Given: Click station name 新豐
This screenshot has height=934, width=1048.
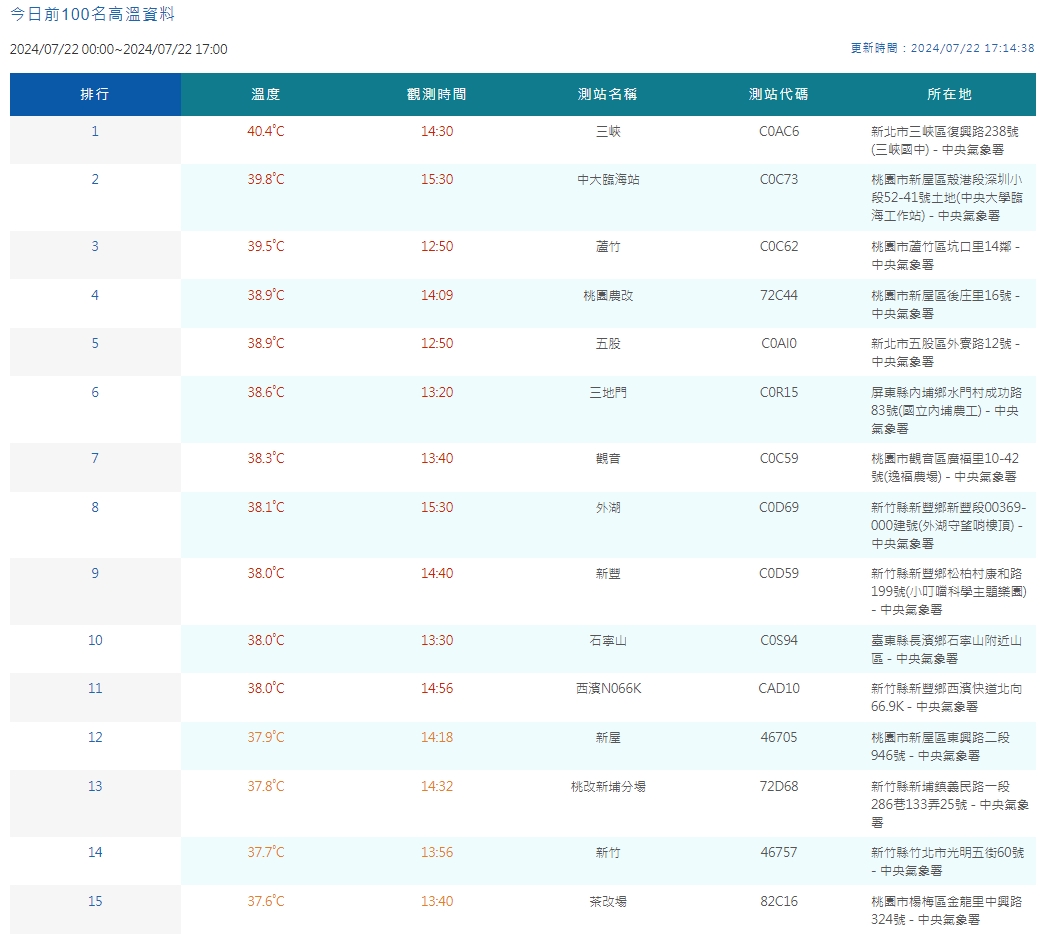Looking at the screenshot, I should 608,574.
